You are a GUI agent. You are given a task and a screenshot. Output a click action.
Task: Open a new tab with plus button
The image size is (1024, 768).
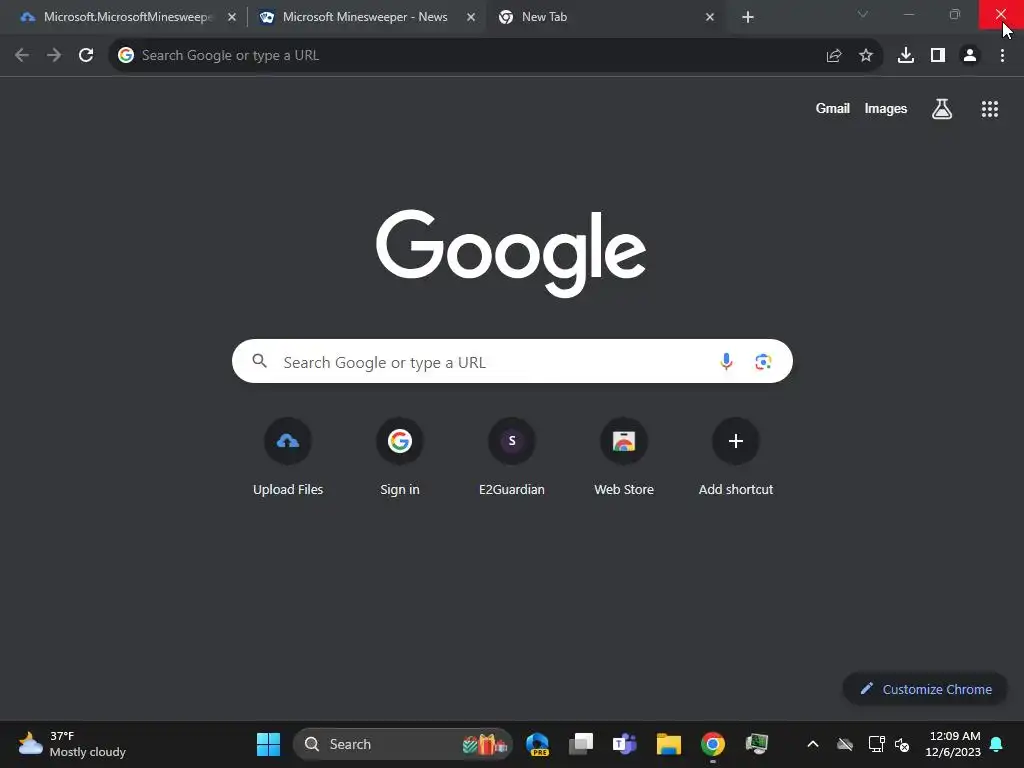point(748,18)
